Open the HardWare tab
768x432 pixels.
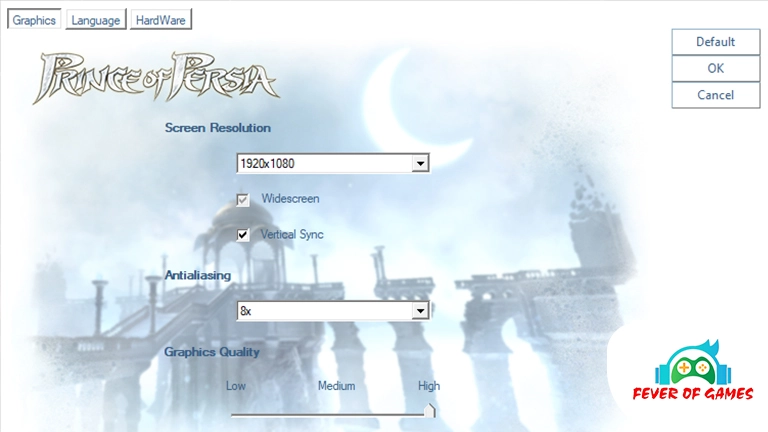click(x=161, y=20)
